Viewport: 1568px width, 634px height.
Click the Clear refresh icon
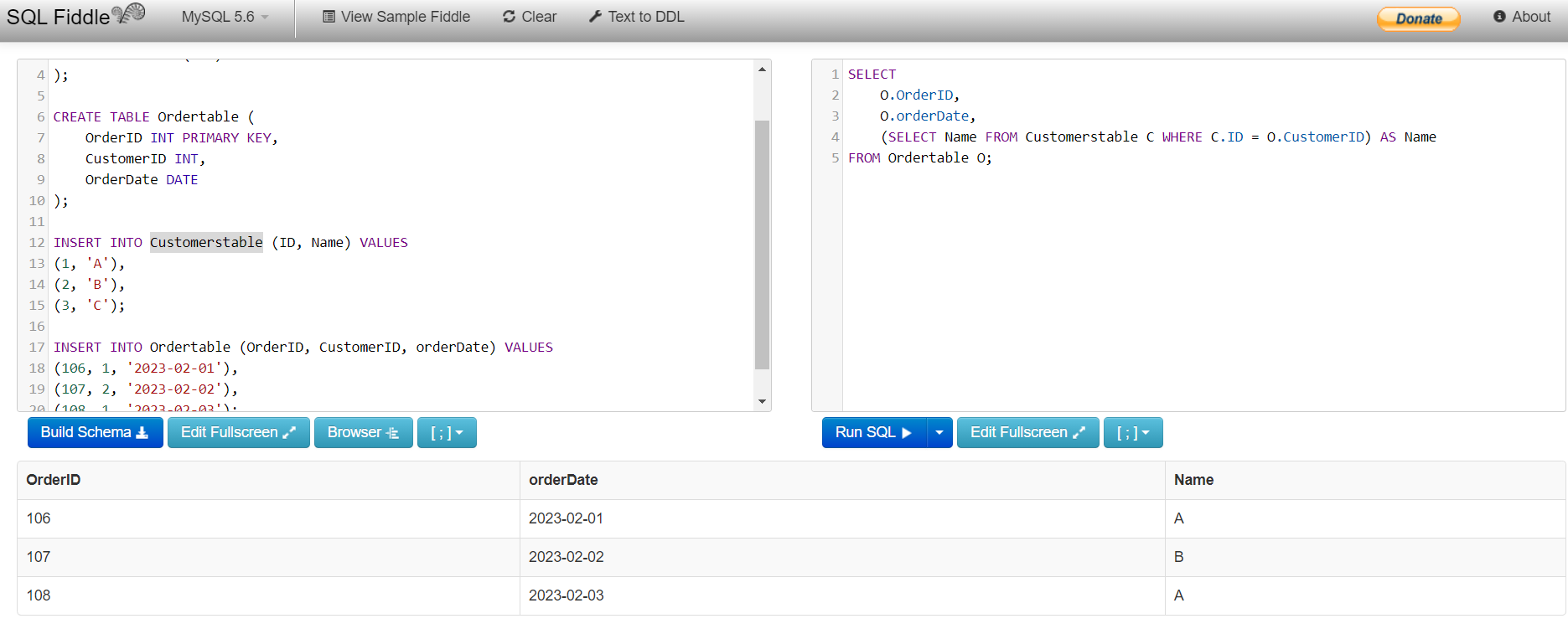click(x=509, y=17)
